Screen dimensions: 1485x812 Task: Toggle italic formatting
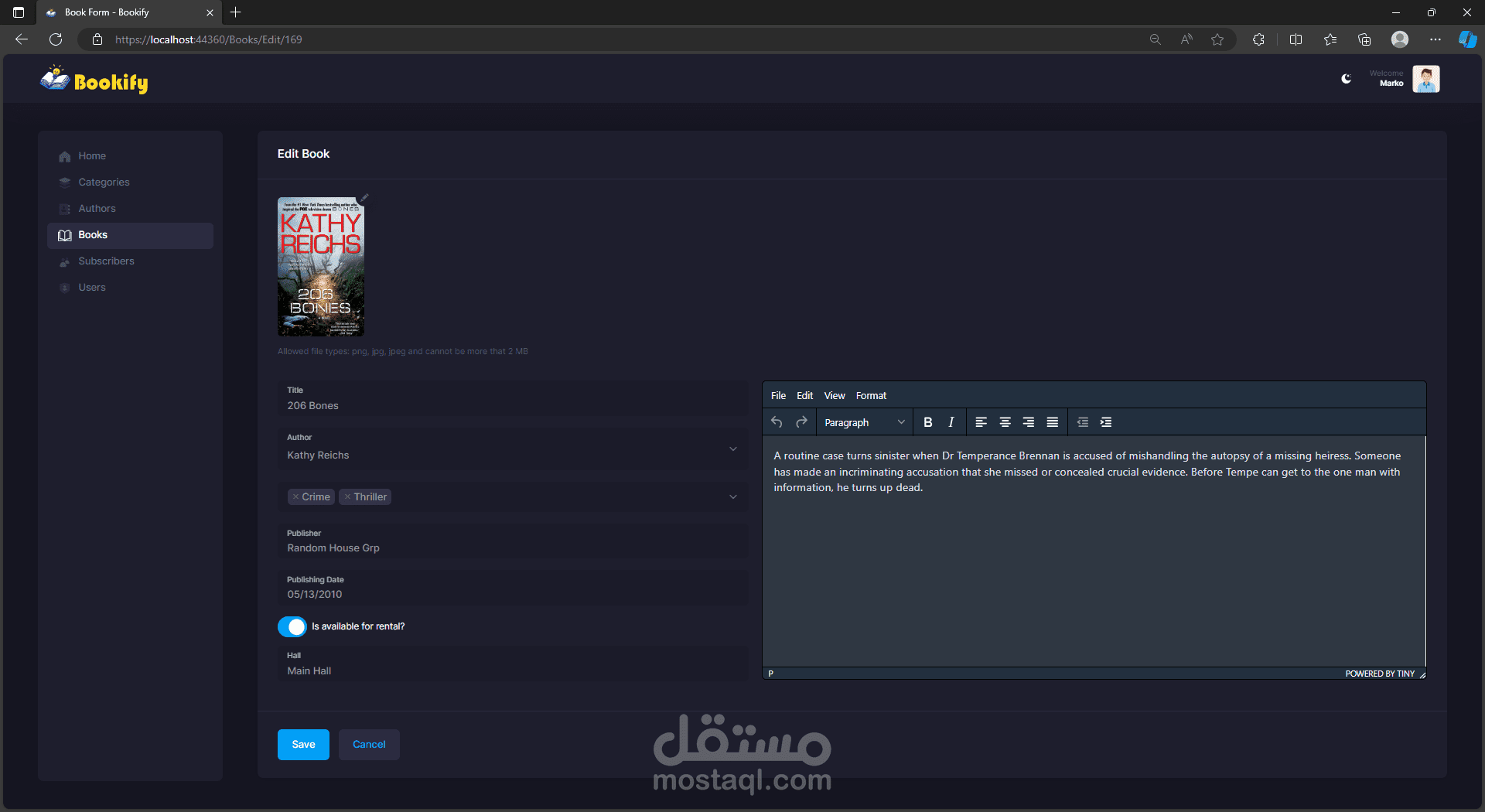pos(951,422)
